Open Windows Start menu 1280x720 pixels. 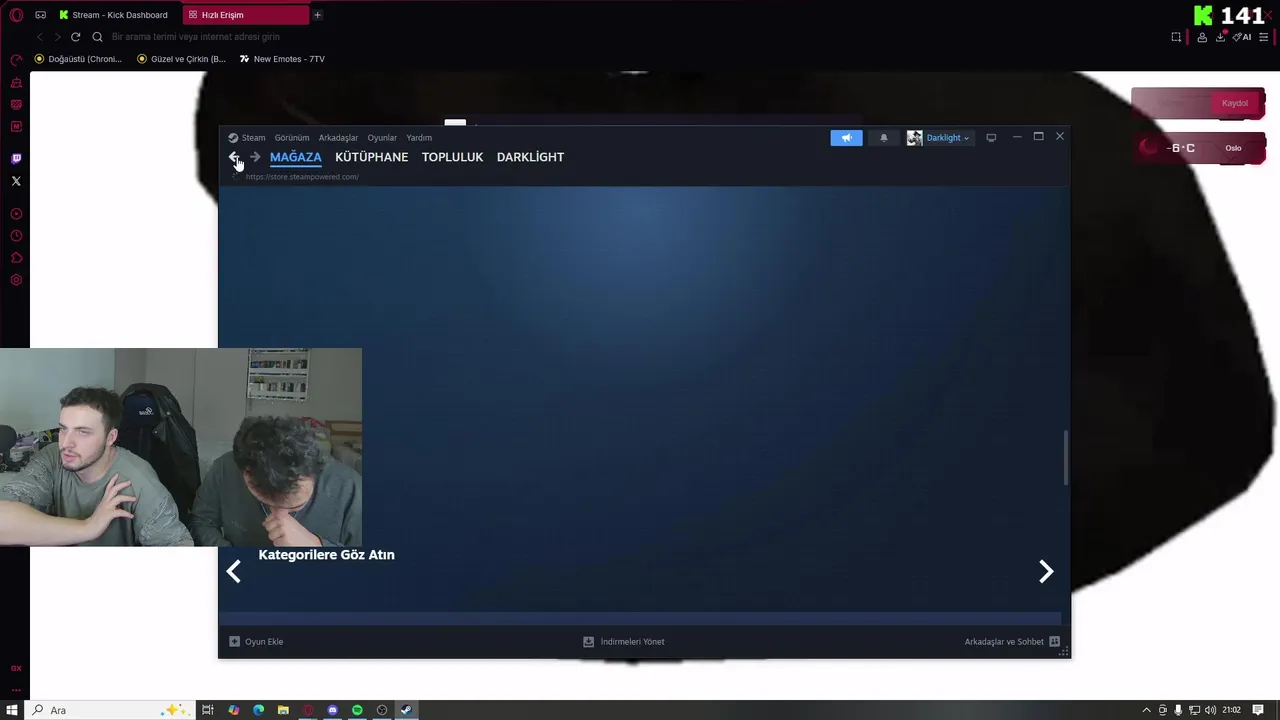[x=12, y=710]
